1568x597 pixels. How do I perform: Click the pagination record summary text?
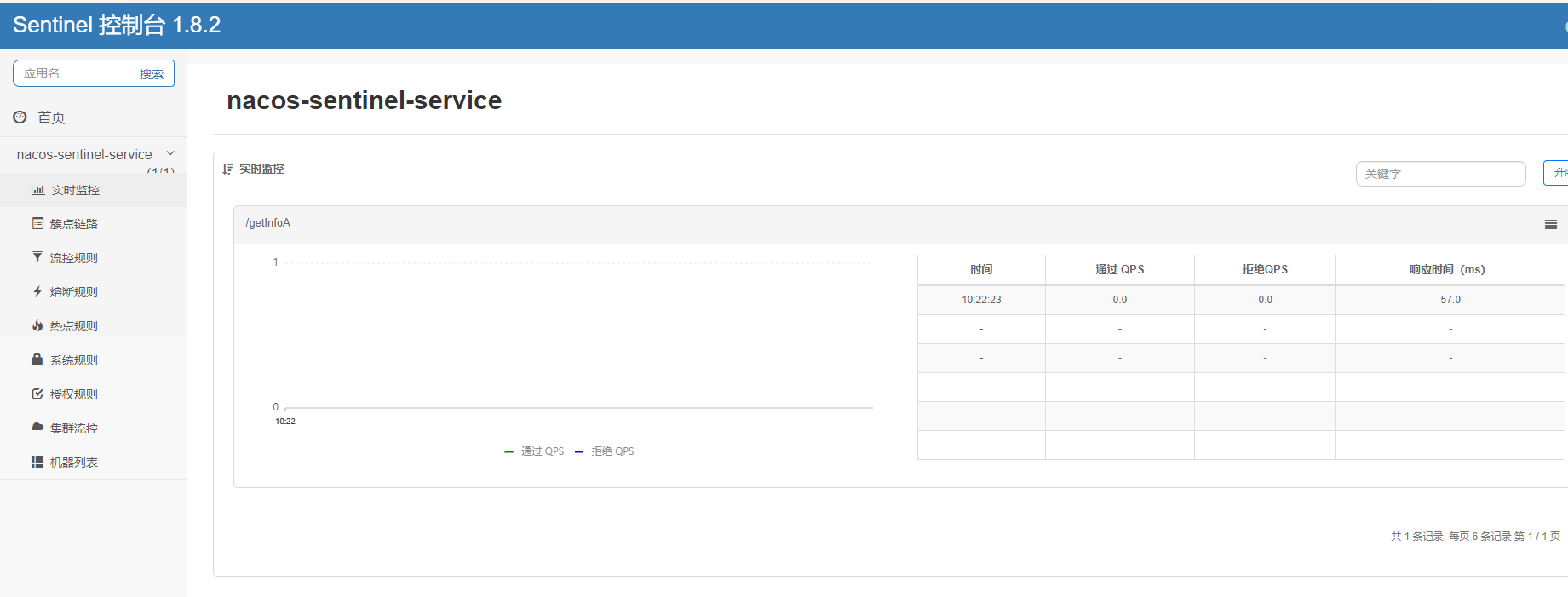tap(1475, 536)
